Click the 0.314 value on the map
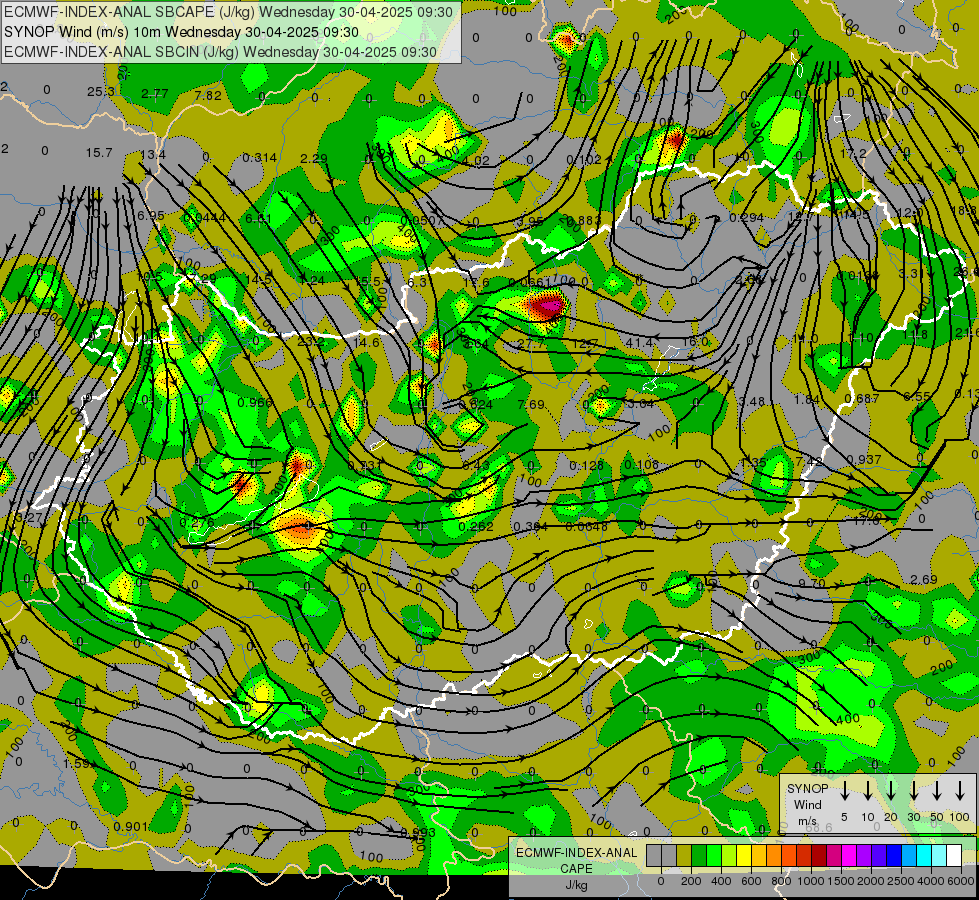 [259, 157]
